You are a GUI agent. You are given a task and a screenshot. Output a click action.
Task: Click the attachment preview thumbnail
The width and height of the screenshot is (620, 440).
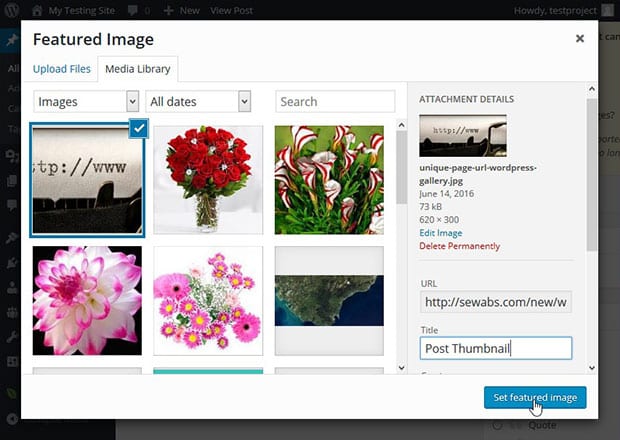tap(463, 136)
